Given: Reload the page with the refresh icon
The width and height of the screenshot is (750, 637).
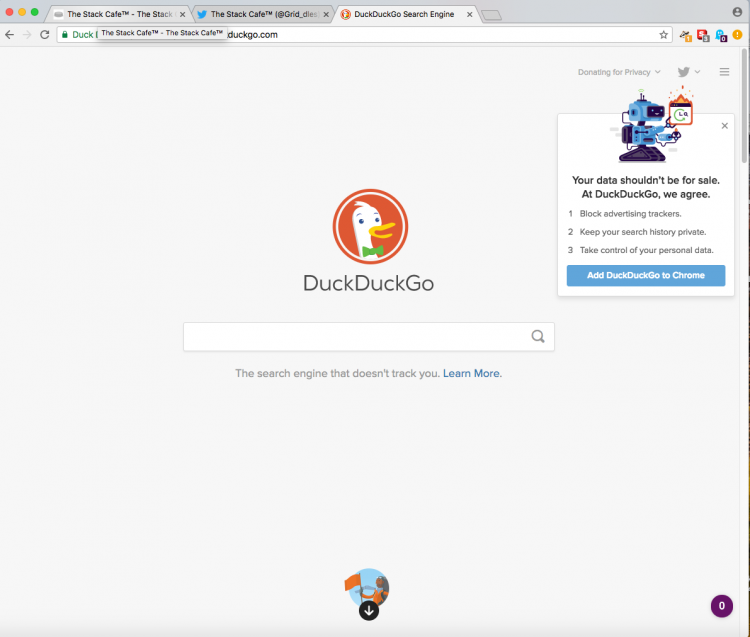Looking at the screenshot, I should coord(44,34).
